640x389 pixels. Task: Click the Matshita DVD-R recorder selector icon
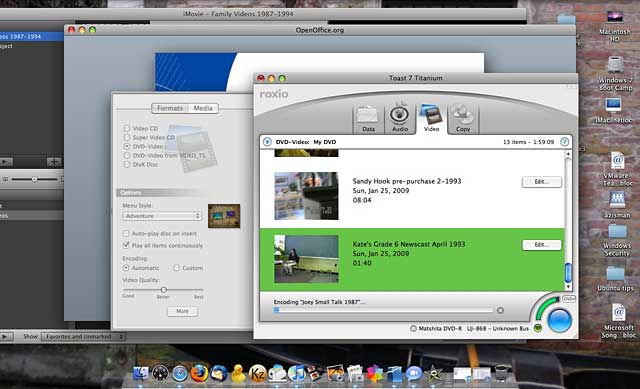(x=413, y=328)
